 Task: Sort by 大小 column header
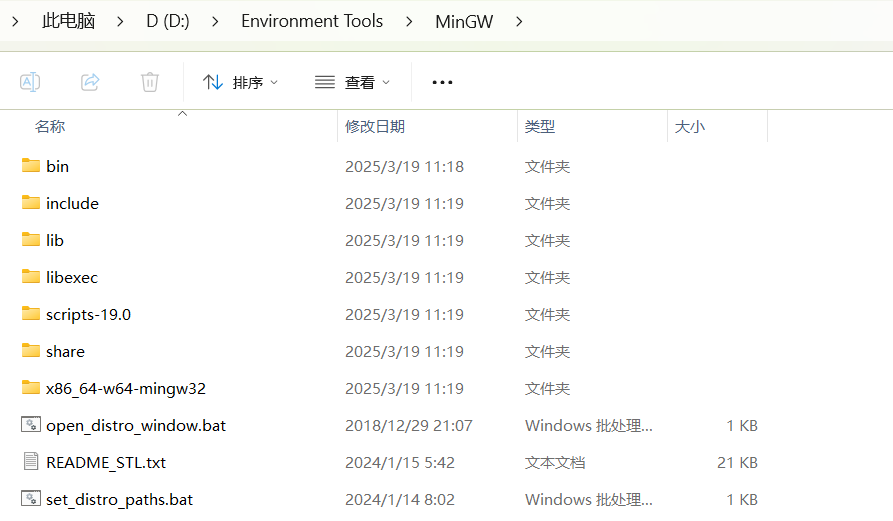(x=690, y=127)
